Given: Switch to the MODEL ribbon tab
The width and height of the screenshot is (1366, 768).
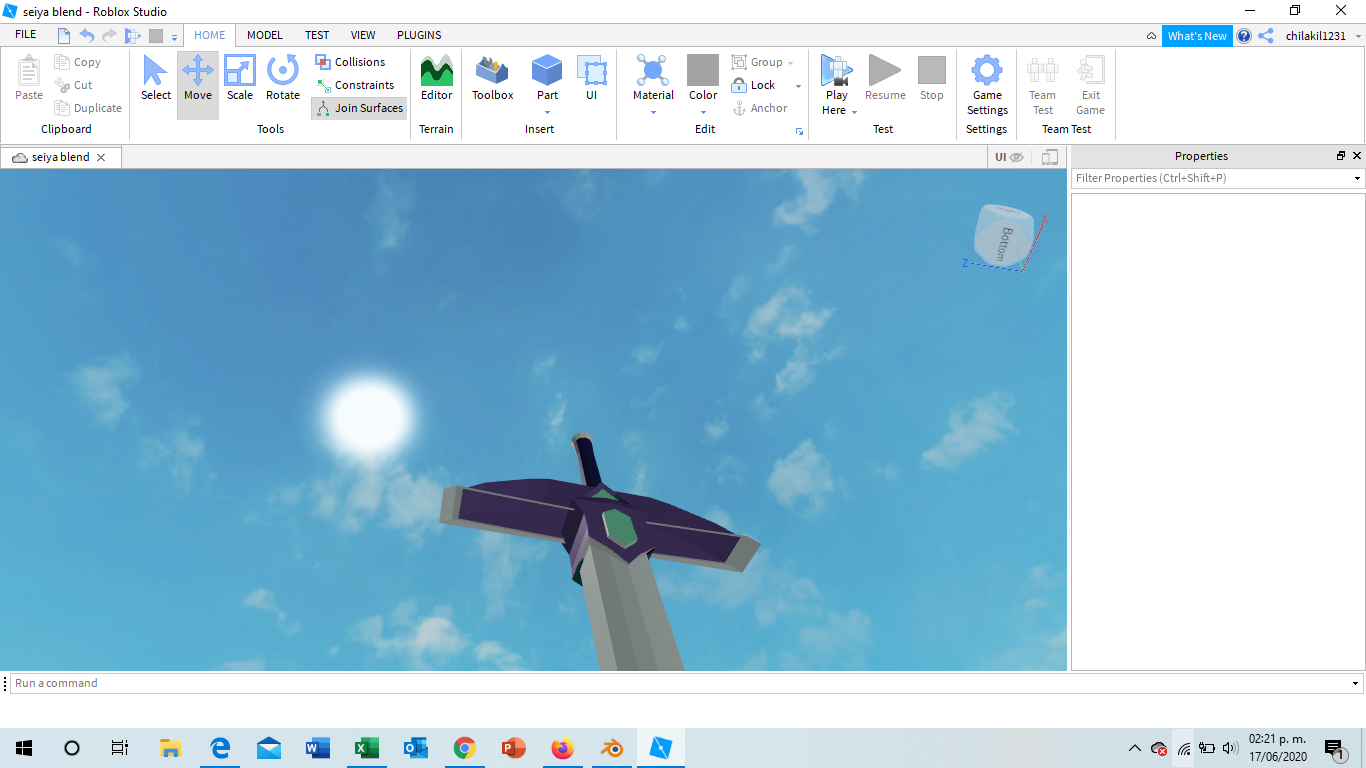Looking at the screenshot, I should click(265, 35).
